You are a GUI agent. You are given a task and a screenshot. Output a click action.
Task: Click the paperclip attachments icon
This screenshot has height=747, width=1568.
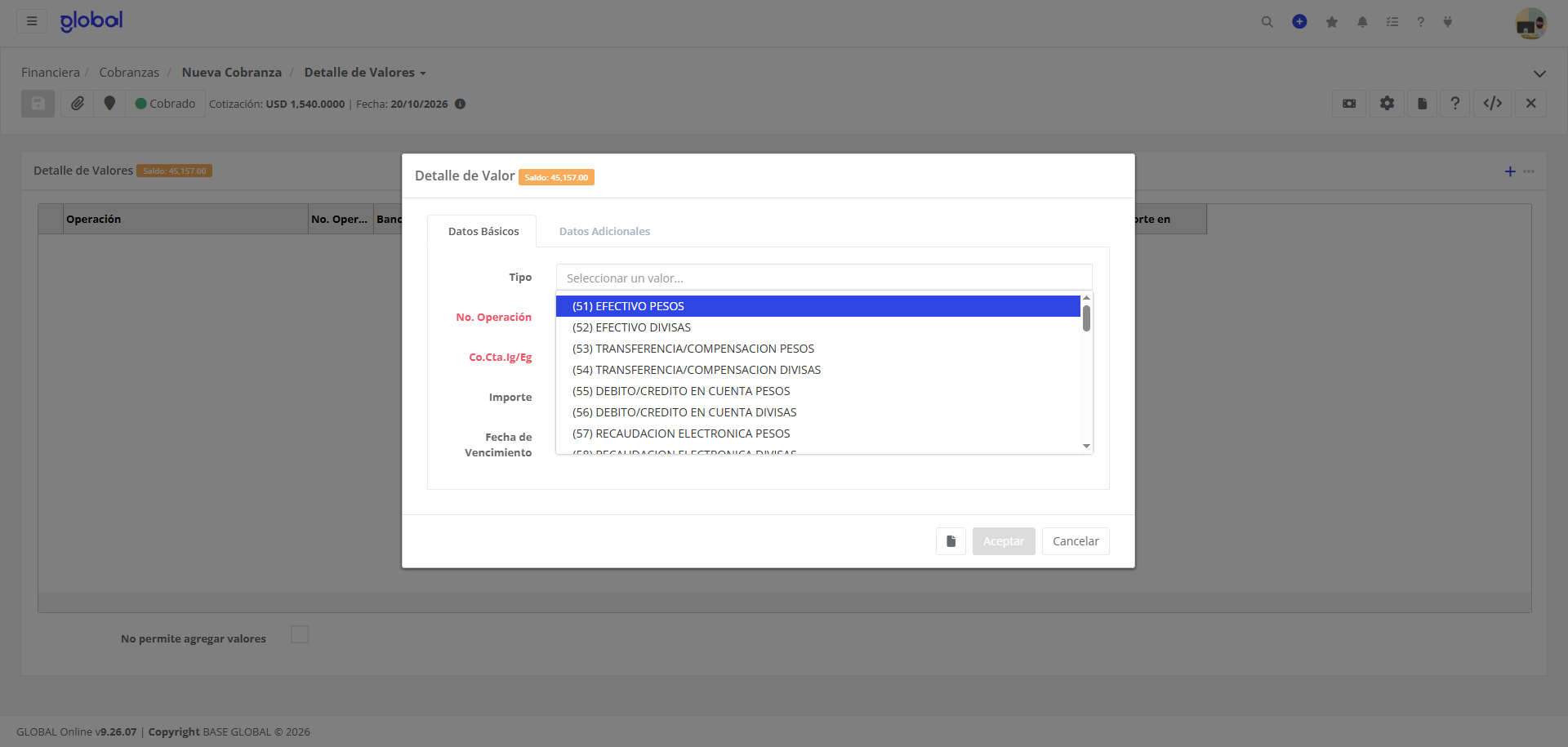tap(78, 104)
